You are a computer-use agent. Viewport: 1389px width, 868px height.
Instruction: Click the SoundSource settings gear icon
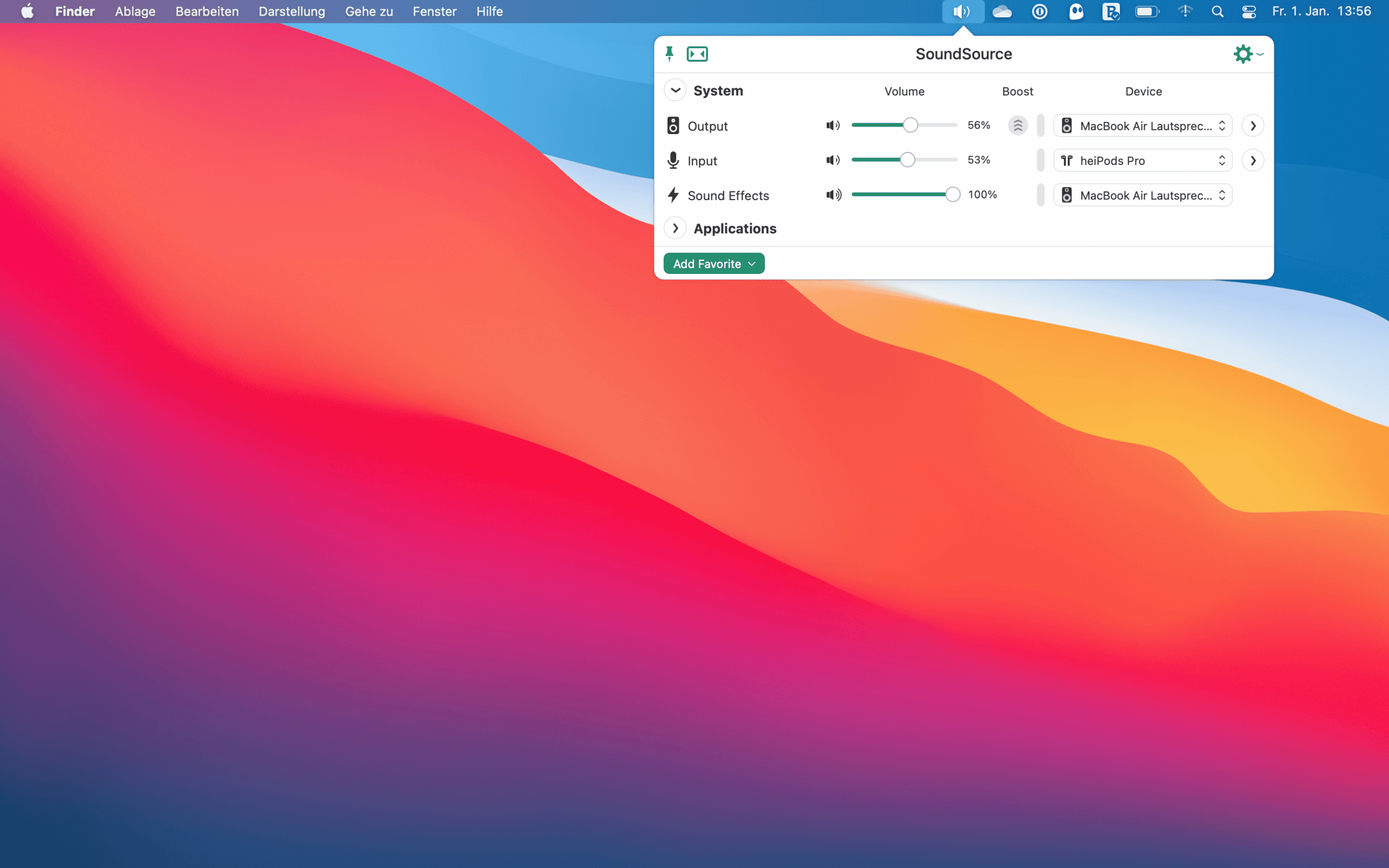pos(1243,54)
